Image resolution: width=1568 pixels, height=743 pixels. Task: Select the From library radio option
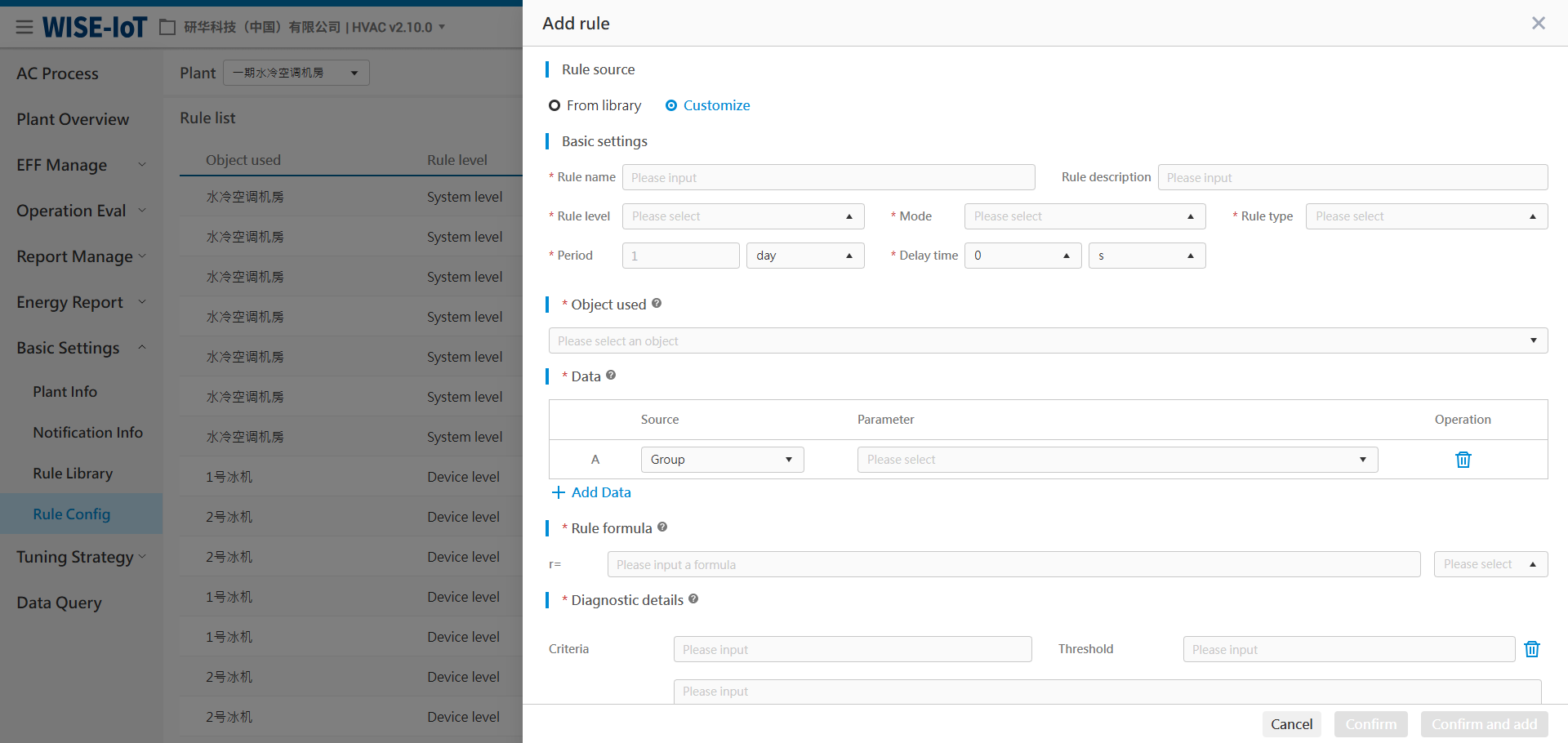[555, 105]
